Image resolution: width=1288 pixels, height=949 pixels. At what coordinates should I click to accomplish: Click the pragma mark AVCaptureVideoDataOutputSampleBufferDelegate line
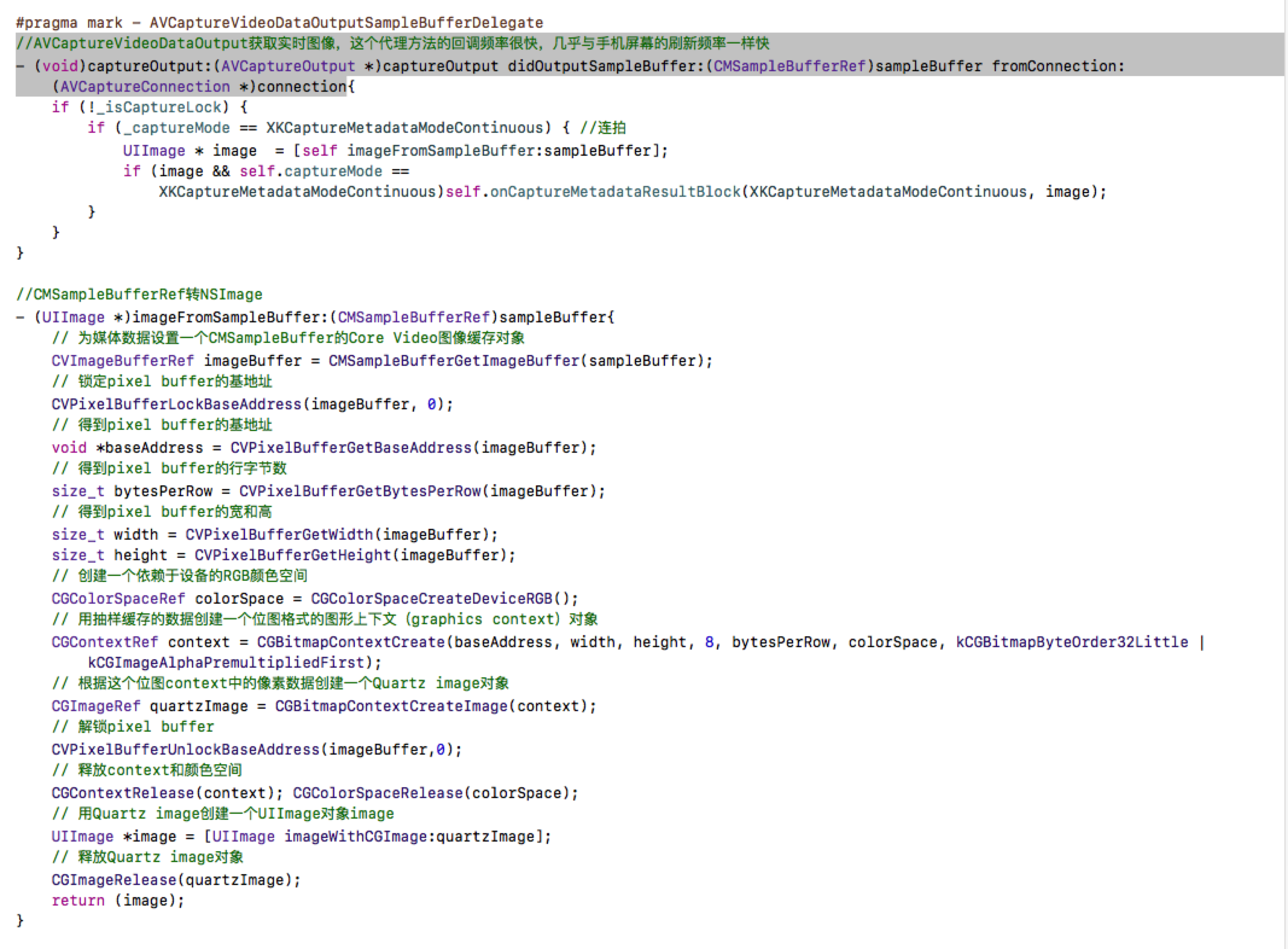point(279,23)
